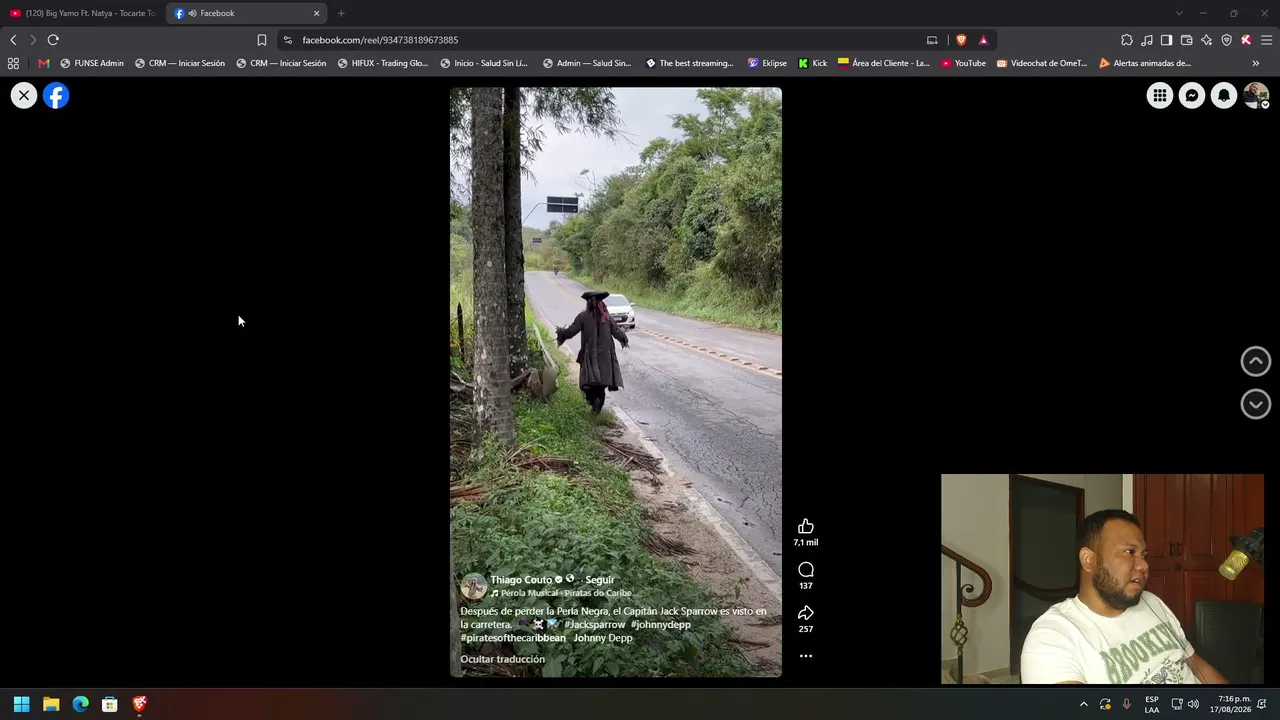Viewport: 1280px width, 720px height.
Task: Click the #Jacksparrow hashtag
Action: (595, 625)
